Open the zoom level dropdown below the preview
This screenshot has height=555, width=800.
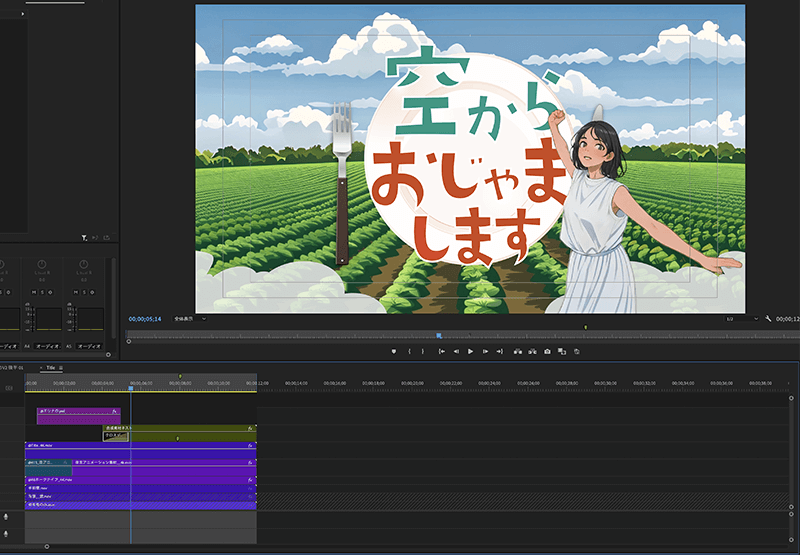[188, 318]
